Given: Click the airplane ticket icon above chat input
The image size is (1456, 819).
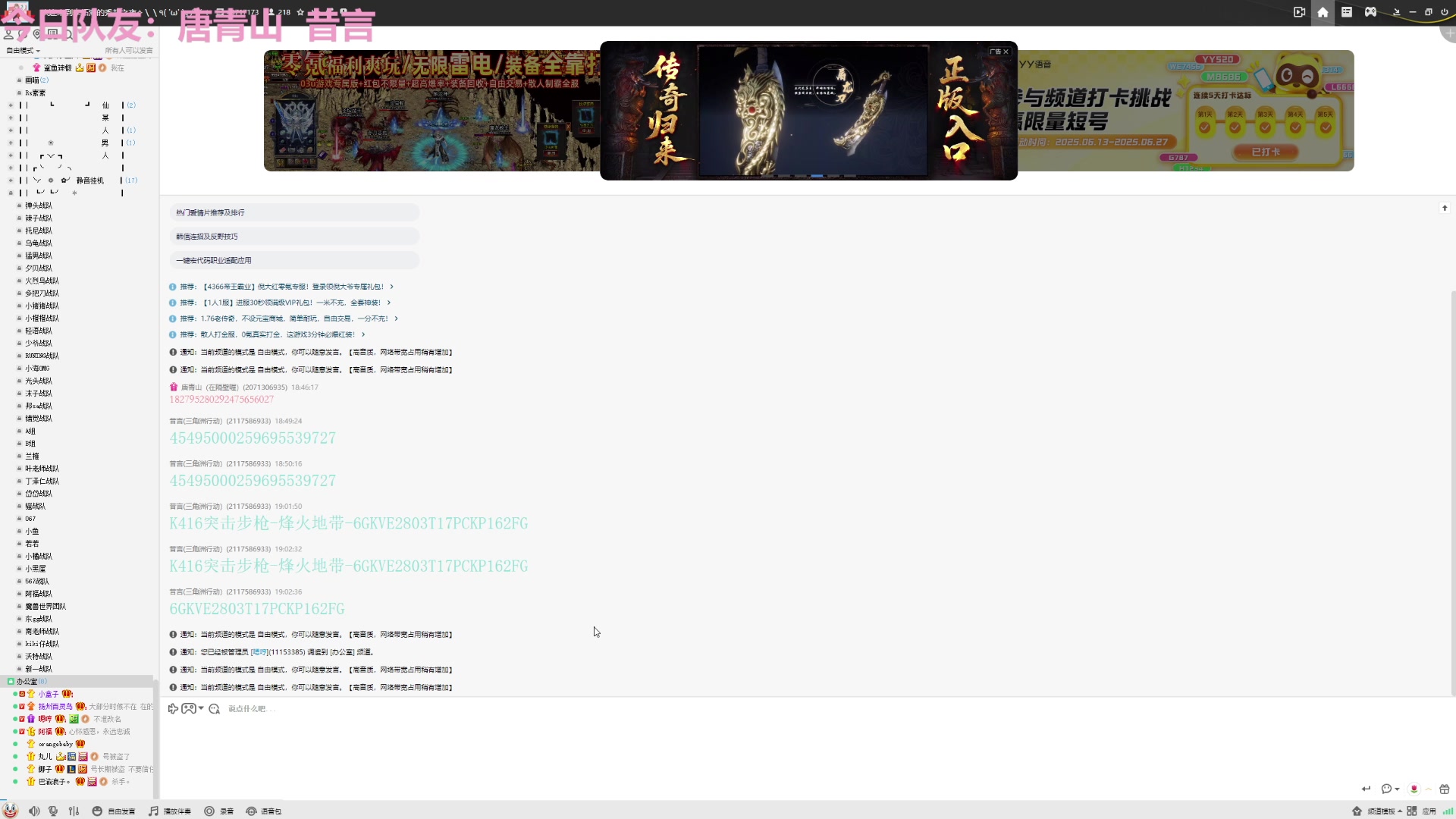Looking at the screenshot, I should (x=173, y=708).
